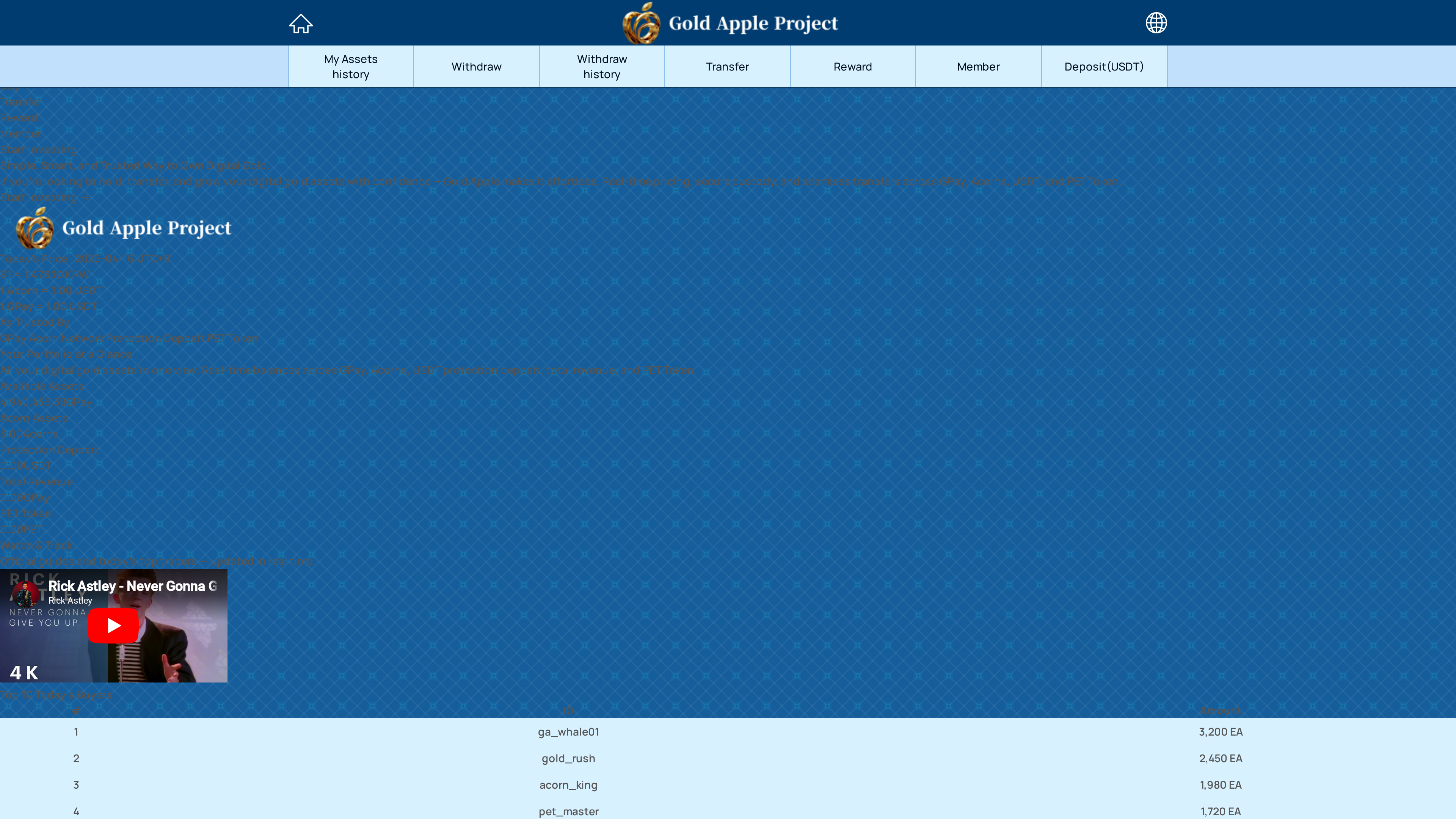Image resolution: width=1456 pixels, height=819 pixels.
Task: Select buyer row gold_rush
Action: click(x=568, y=758)
